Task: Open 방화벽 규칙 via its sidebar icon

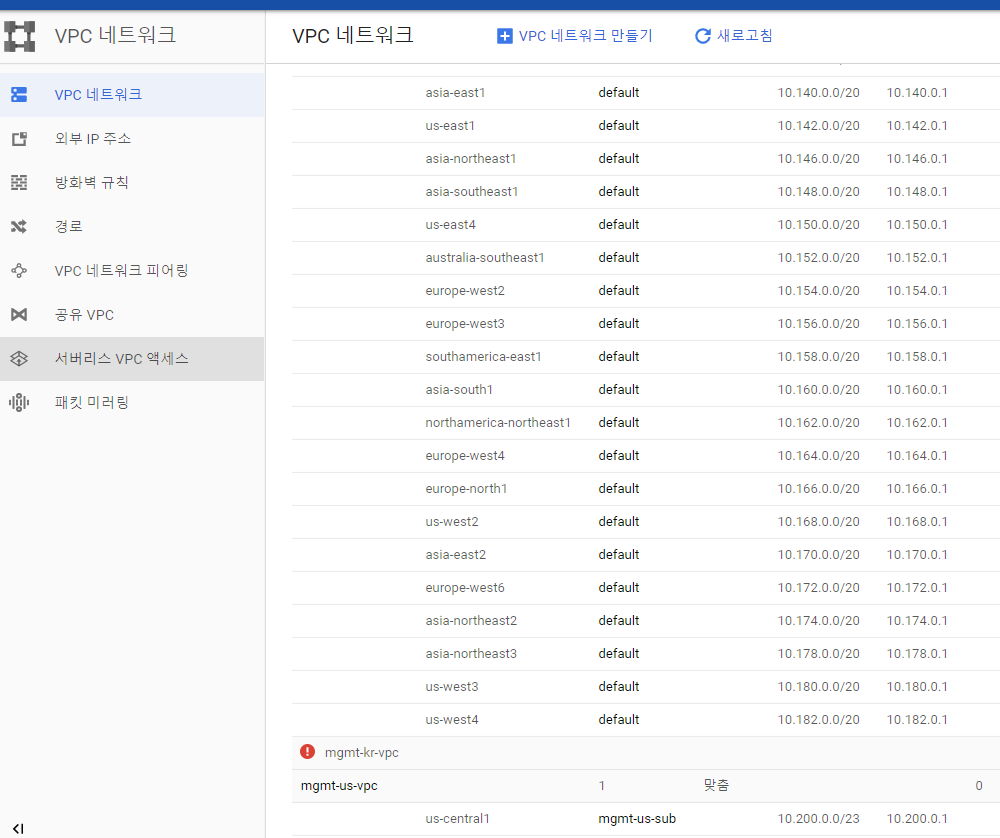Action: tap(19, 183)
